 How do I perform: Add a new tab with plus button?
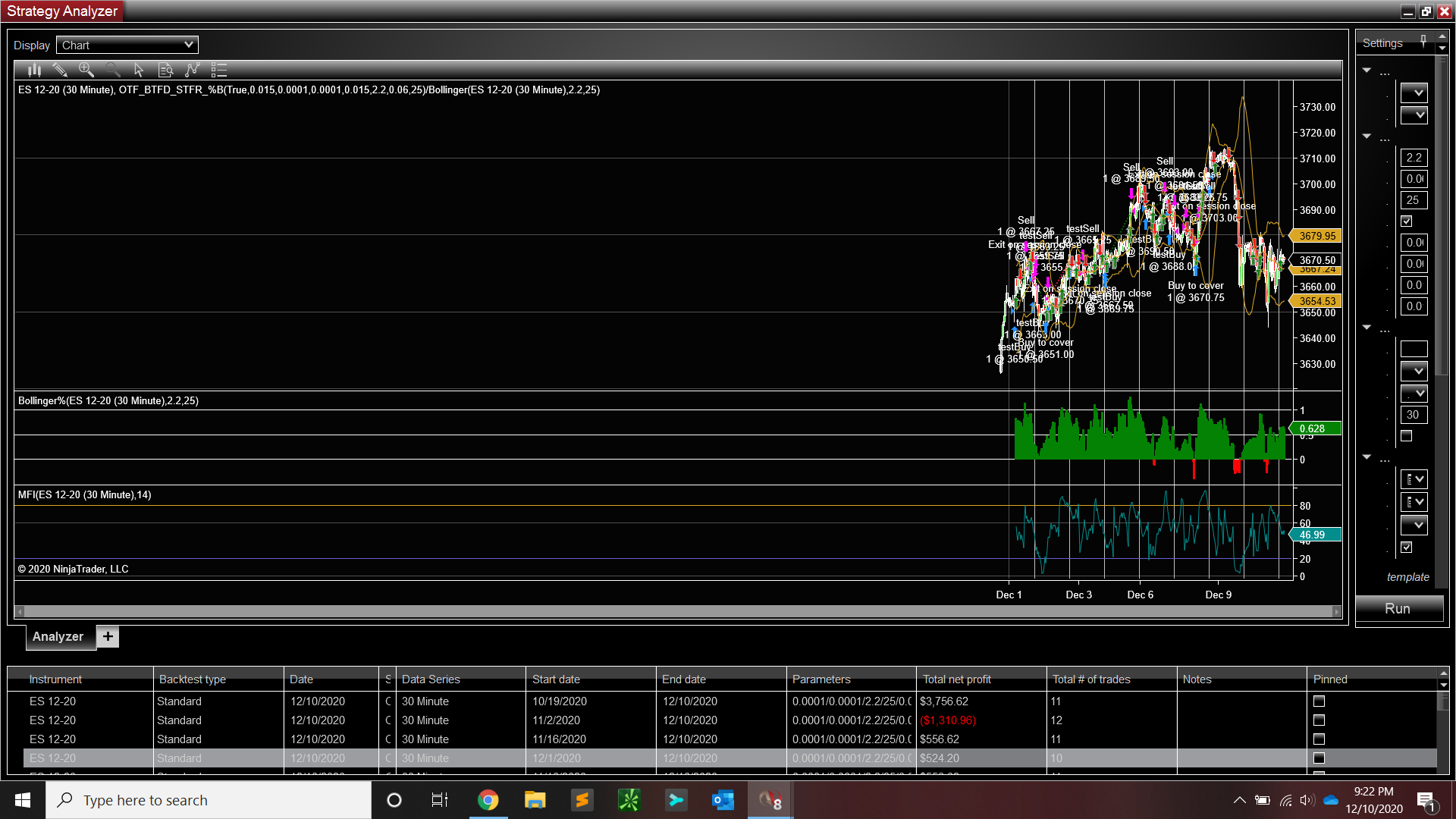tap(108, 637)
